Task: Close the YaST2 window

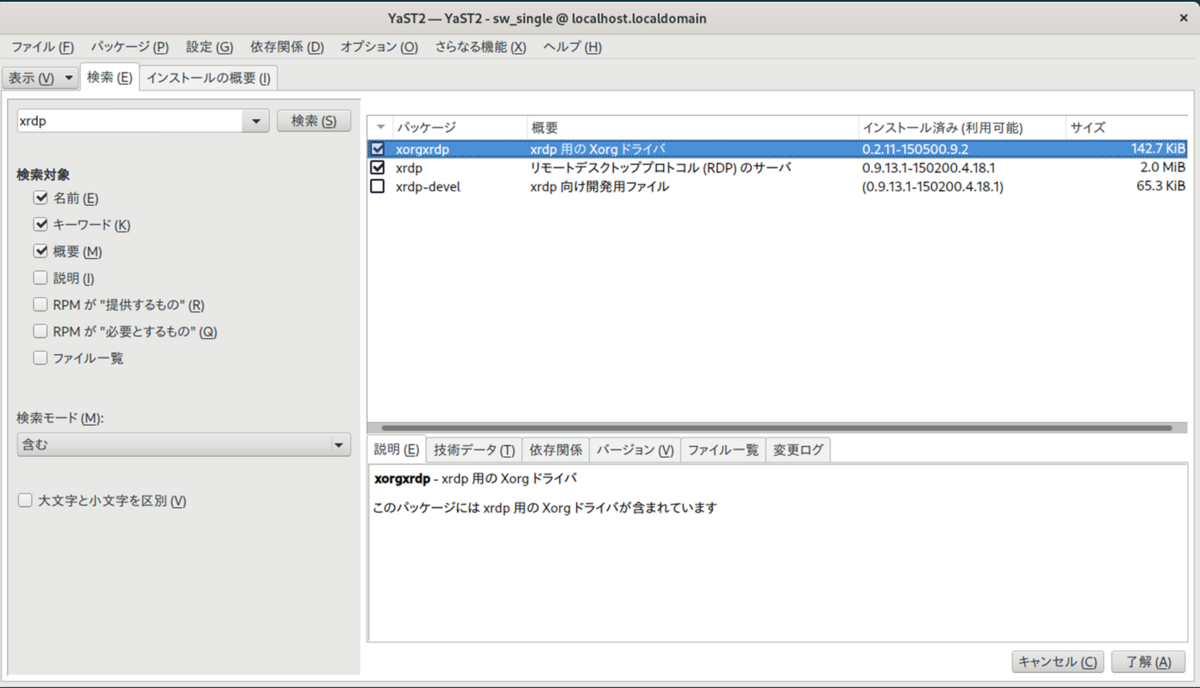Action: pos(1183,16)
